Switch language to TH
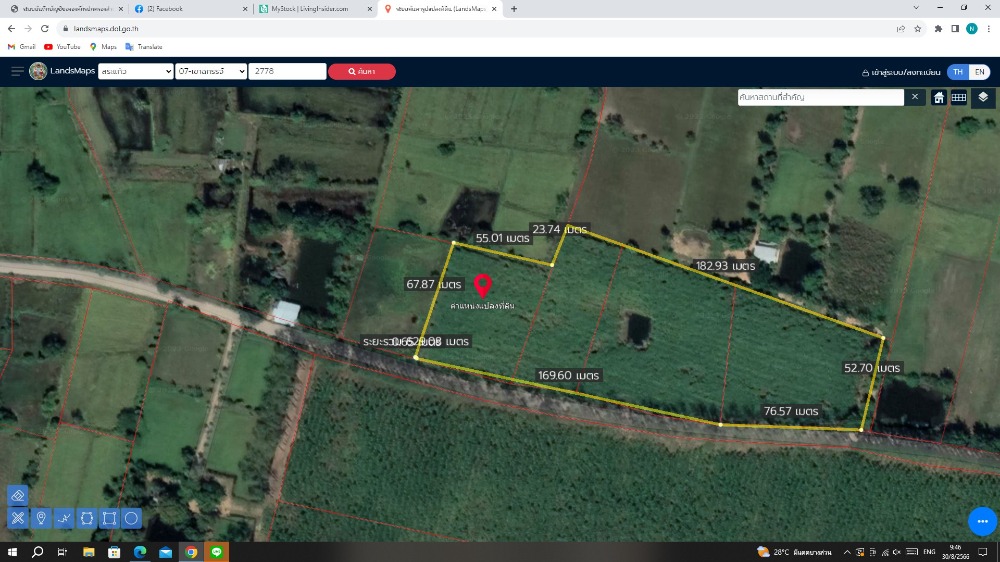This screenshot has width=1000, height=562. (958, 72)
